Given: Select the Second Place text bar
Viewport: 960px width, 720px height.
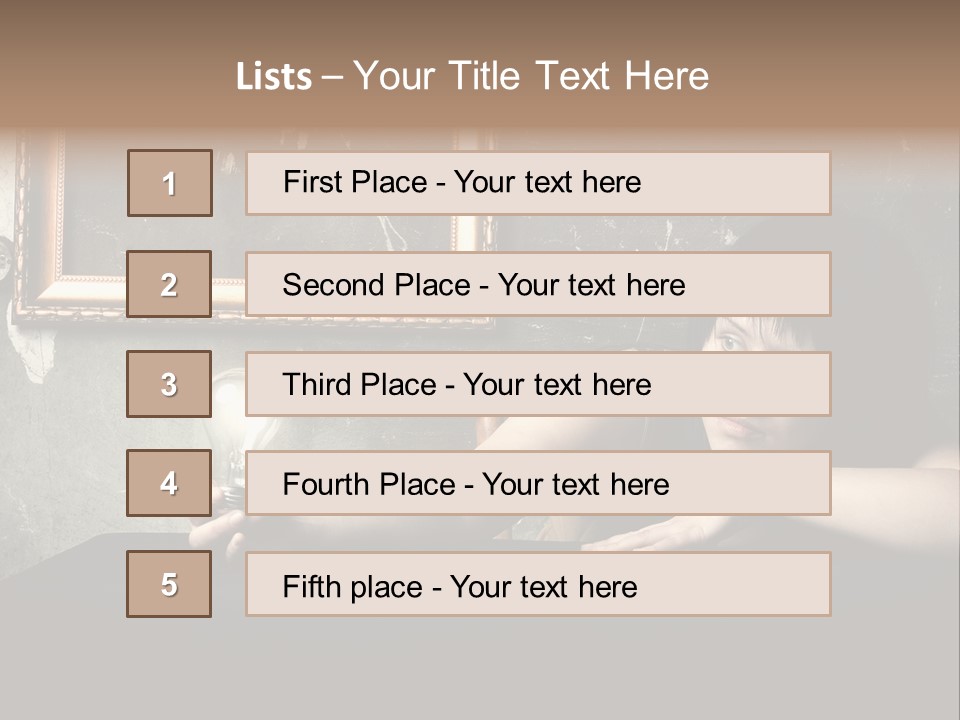Looking at the screenshot, I should (x=538, y=284).
